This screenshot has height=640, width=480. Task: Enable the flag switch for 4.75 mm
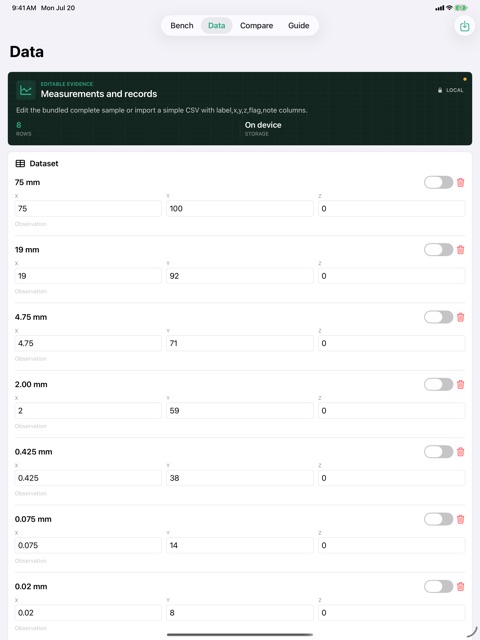(x=438, y=317)
